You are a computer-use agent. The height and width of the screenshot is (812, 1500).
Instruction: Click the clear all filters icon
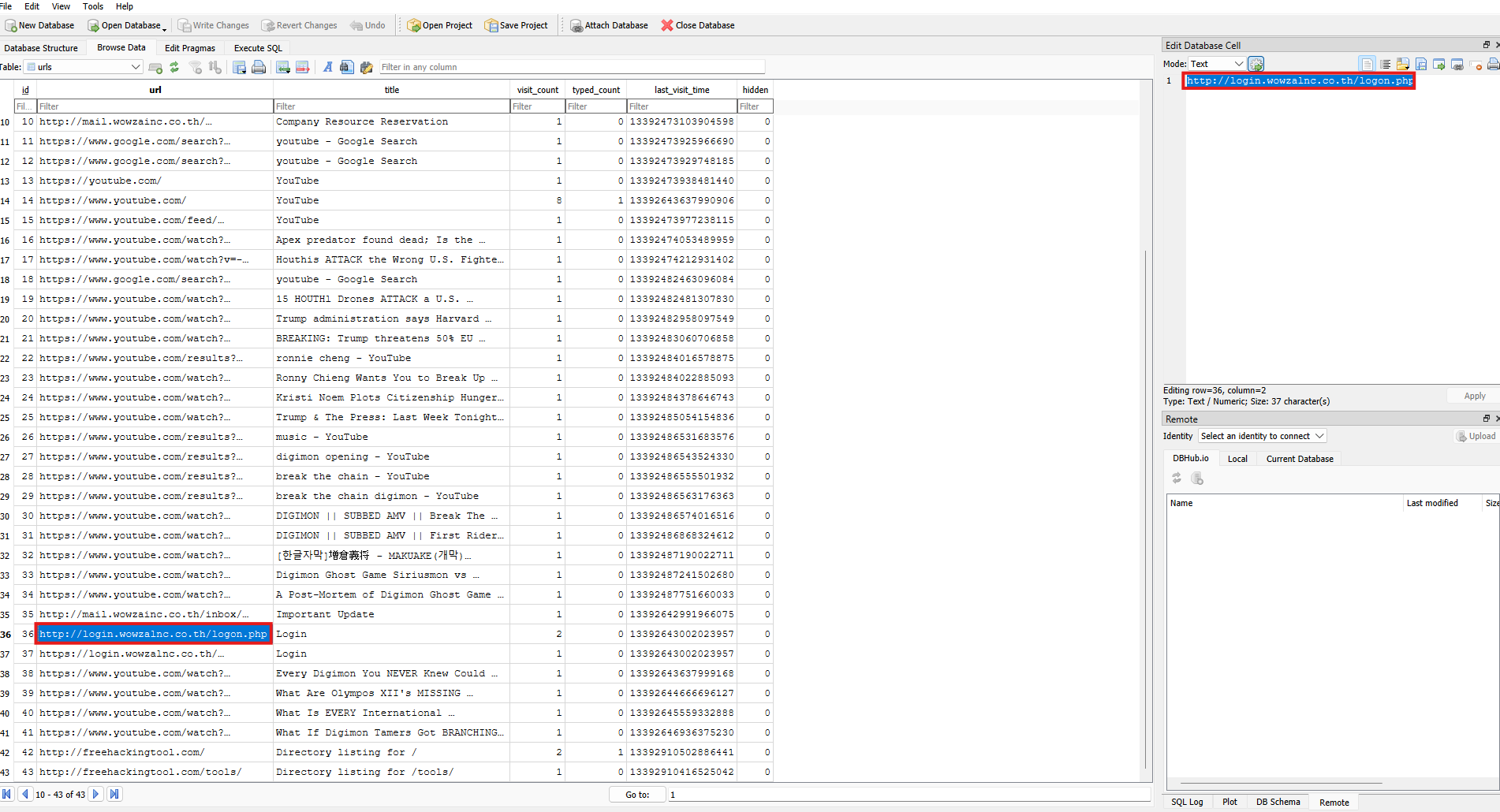point(196,68)
